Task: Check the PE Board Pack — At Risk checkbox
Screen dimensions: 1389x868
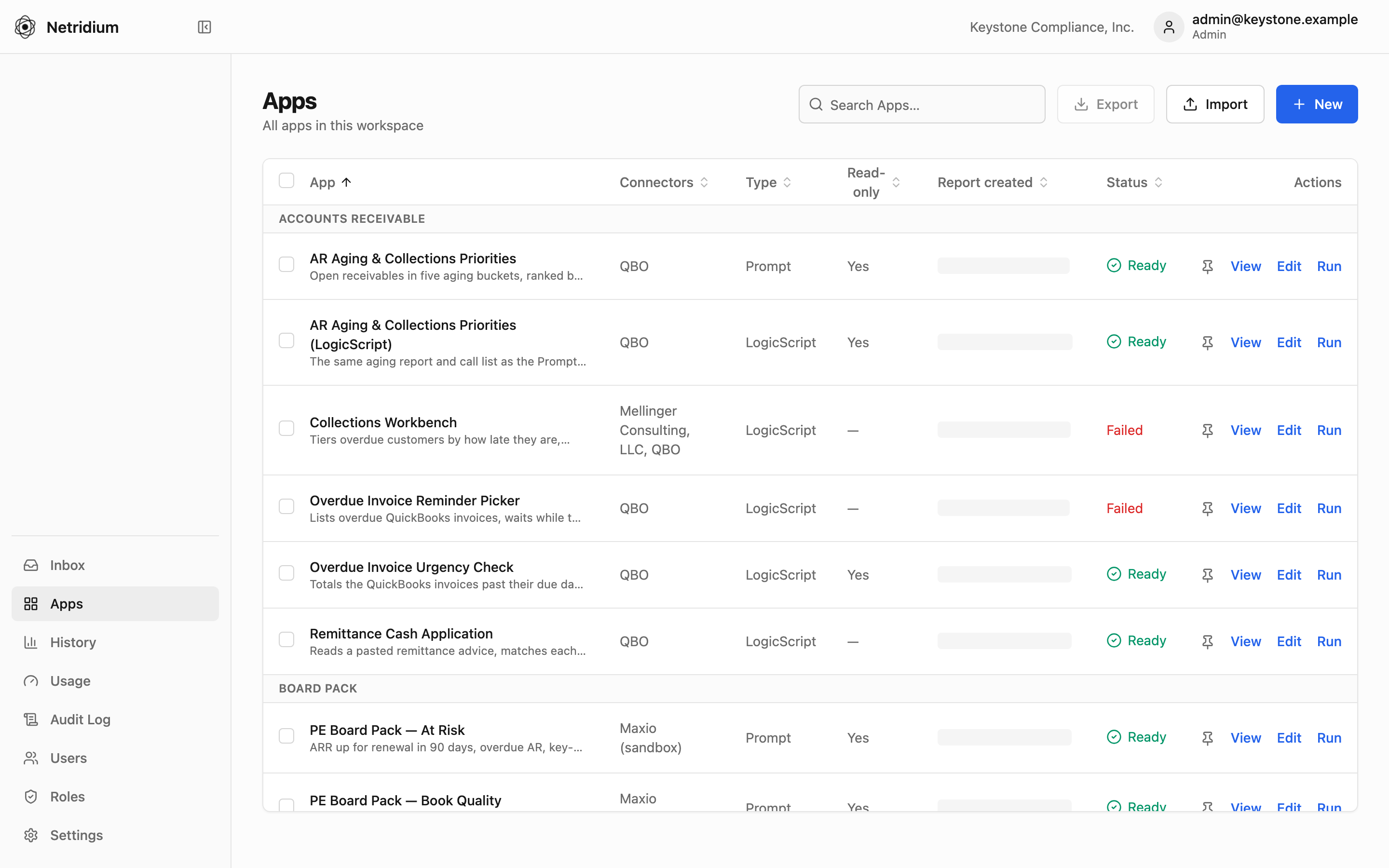Action: tap(286, 736)
